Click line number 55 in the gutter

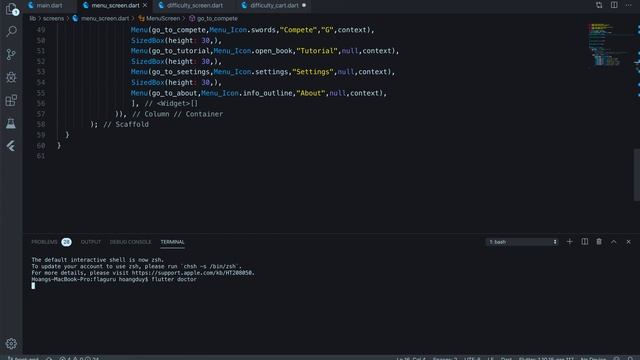41,93
